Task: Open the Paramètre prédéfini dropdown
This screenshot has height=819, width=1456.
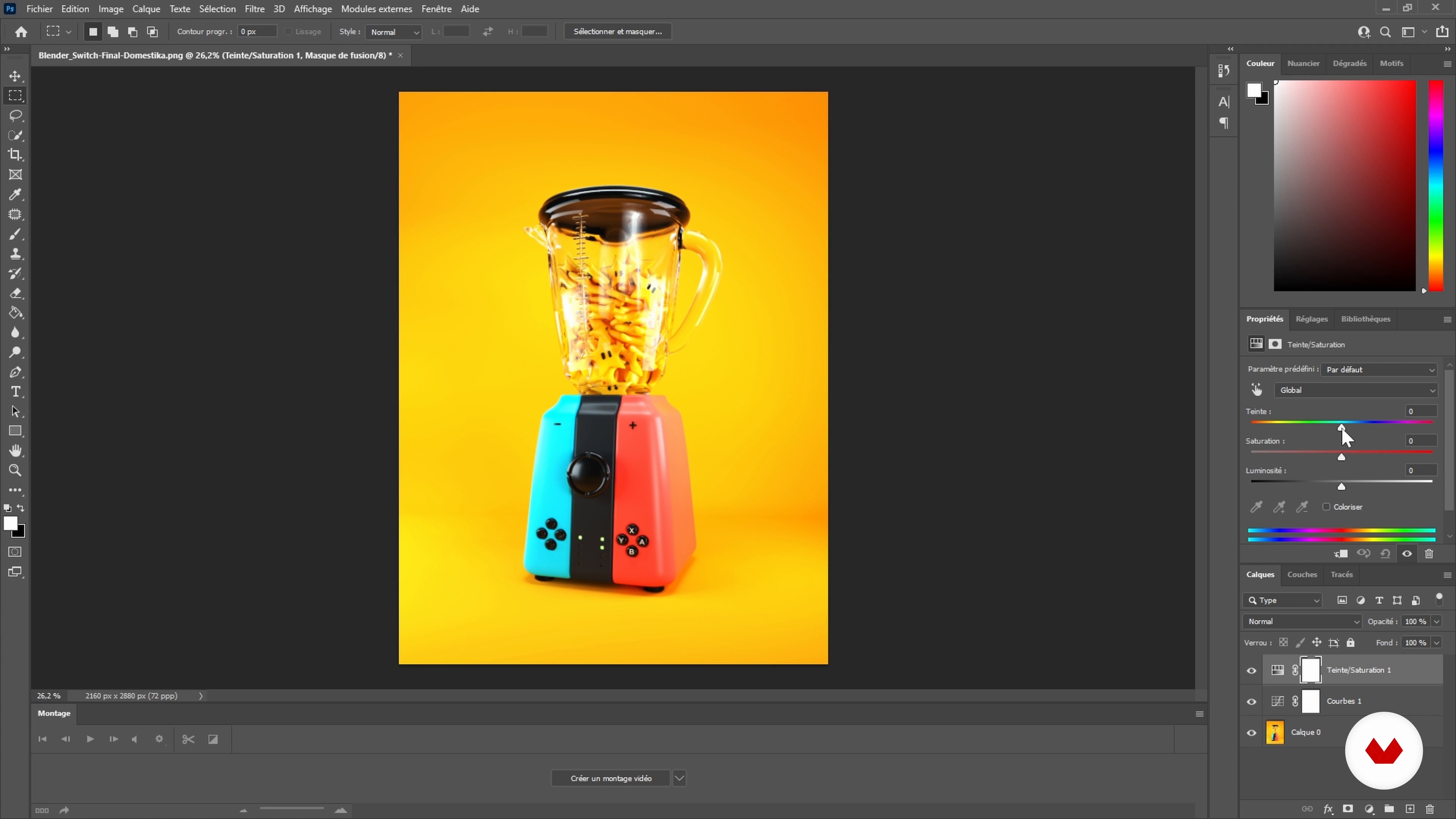Action: pyautogui.click(x=1379, y=370)
